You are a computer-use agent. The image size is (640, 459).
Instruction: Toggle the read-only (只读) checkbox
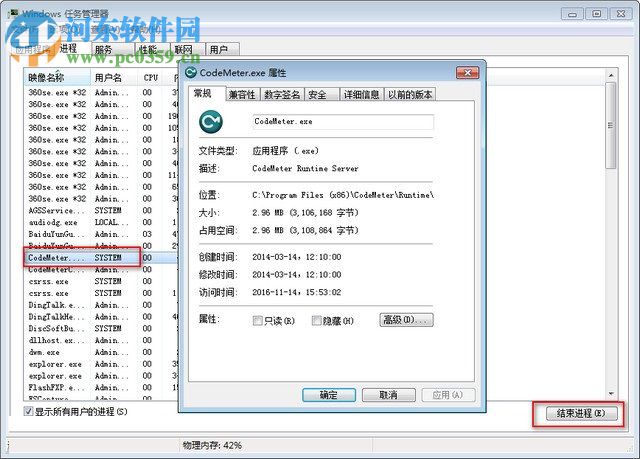[257, 321]
